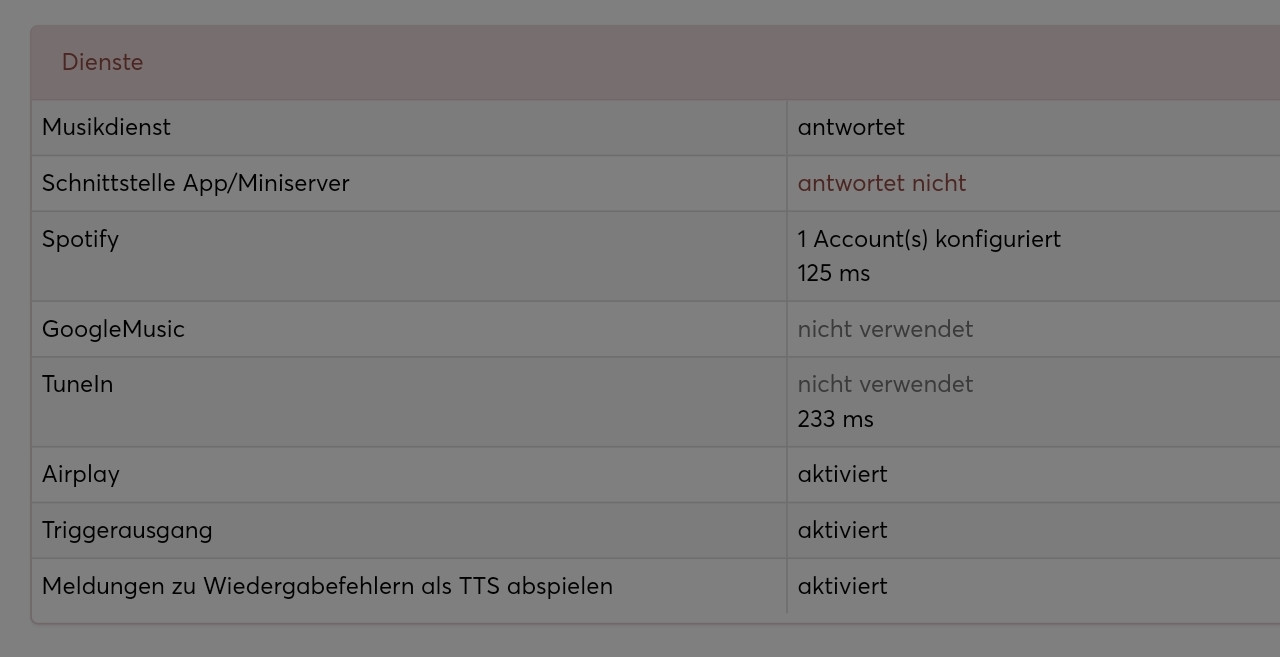Select the Musikdienst row label

coord(106,127)
